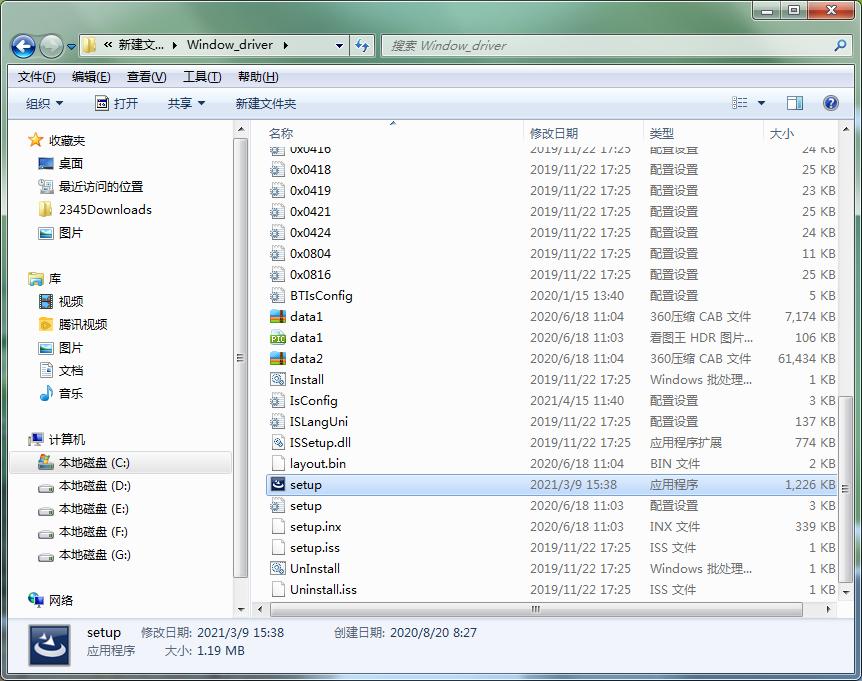Click the setup.inx file icon
Screen dimensions: 862x681
(278, 527)
